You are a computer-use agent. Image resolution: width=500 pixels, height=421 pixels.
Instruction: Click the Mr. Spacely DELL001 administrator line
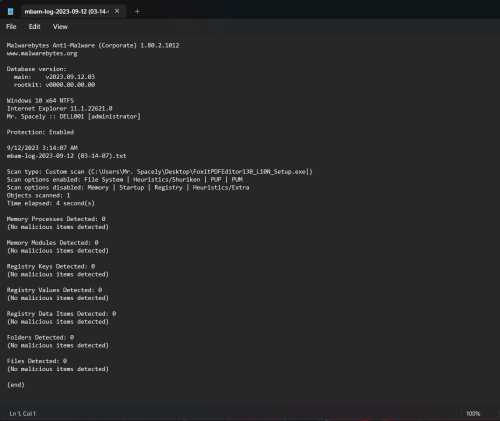[74, 117]
